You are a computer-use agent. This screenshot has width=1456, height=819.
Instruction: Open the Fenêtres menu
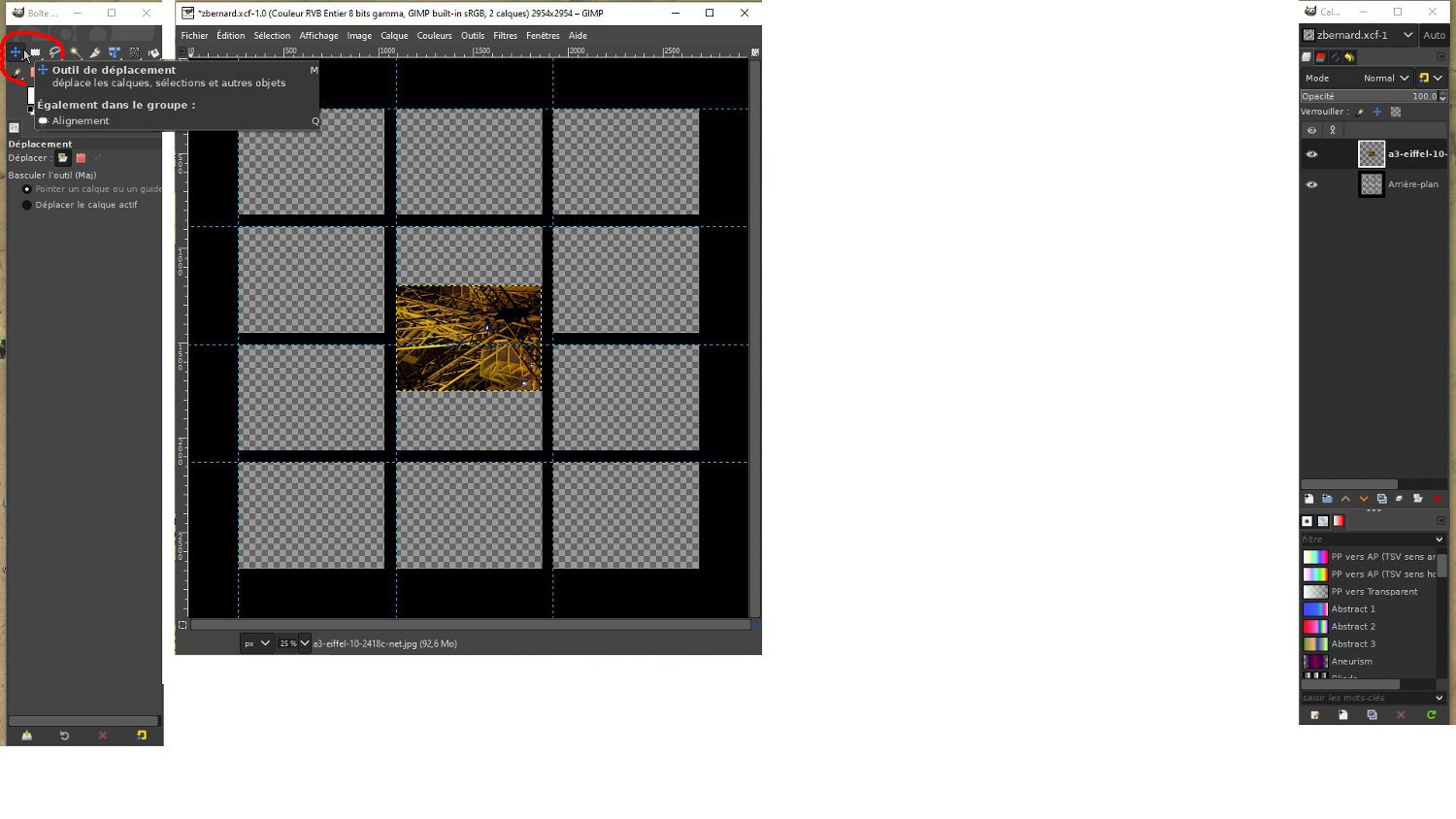tap(543, 36)
